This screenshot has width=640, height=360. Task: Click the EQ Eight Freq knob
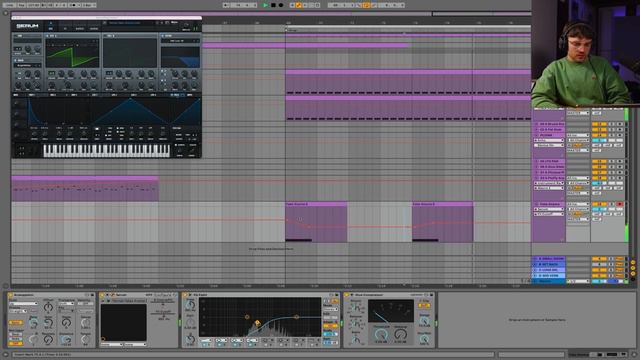[190, 305]
